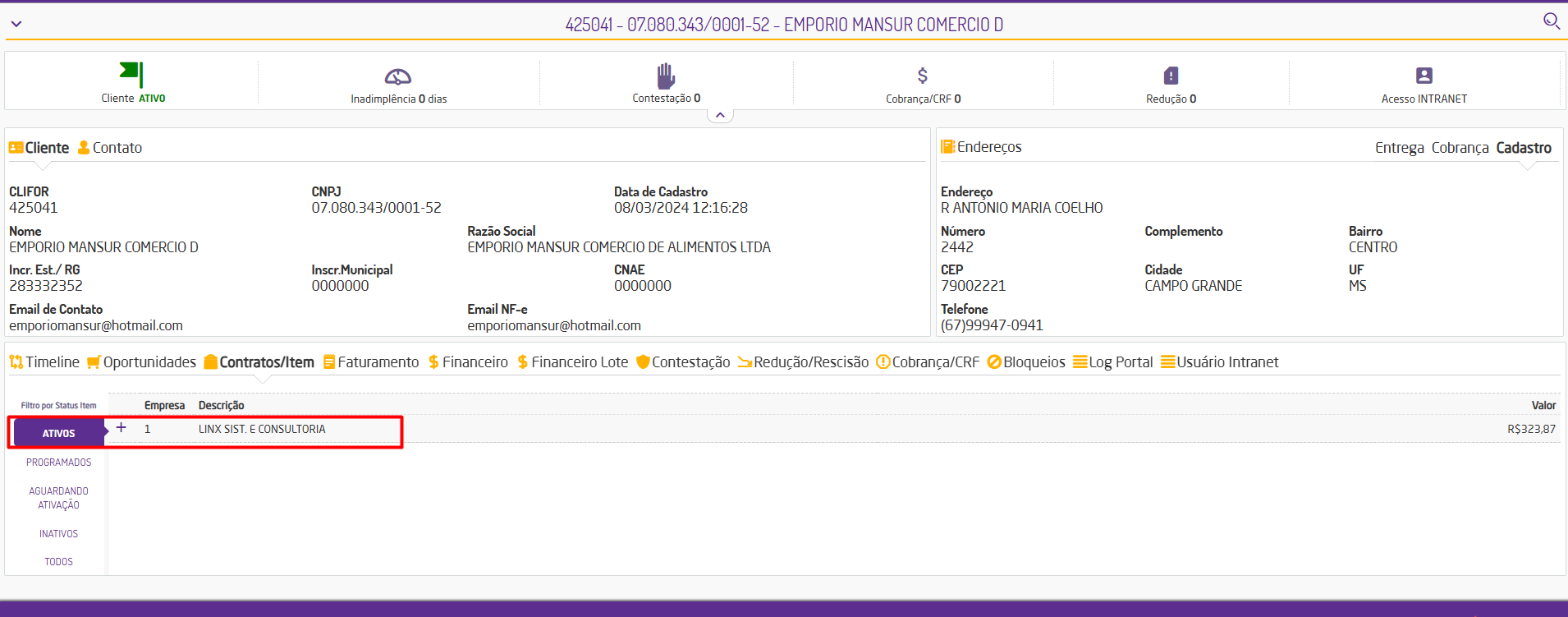Filter items by PROGRAMADOS status
Image resolution: width=1568 pixels, height=617 pixels.
(x=59, y=463)
